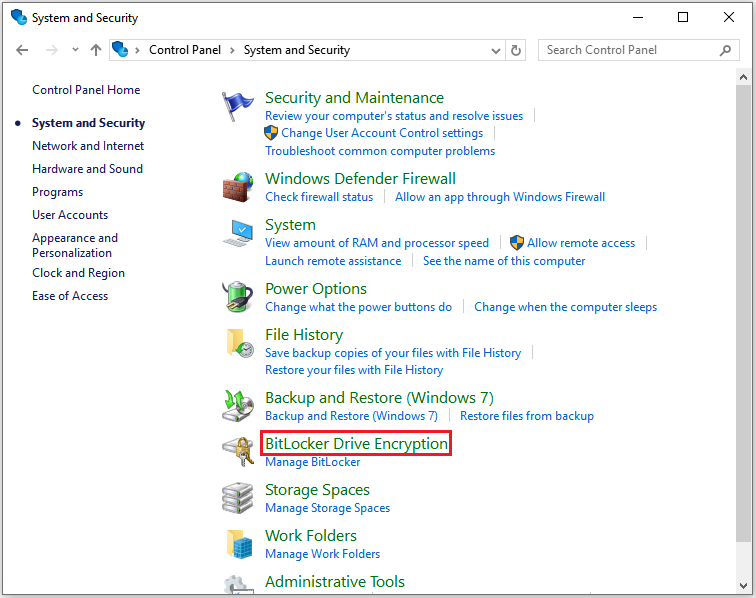
Task: Click the scrollbar down arrow
Action: [x=743, y=586]
